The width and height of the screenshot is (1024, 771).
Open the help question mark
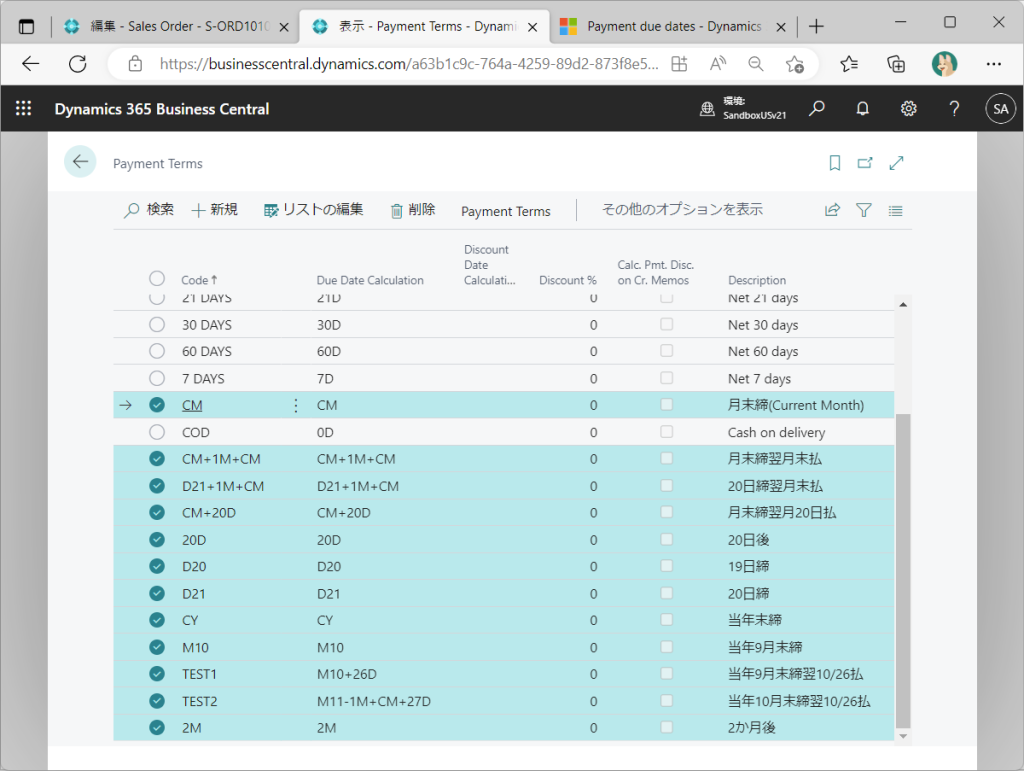[954, 108]
